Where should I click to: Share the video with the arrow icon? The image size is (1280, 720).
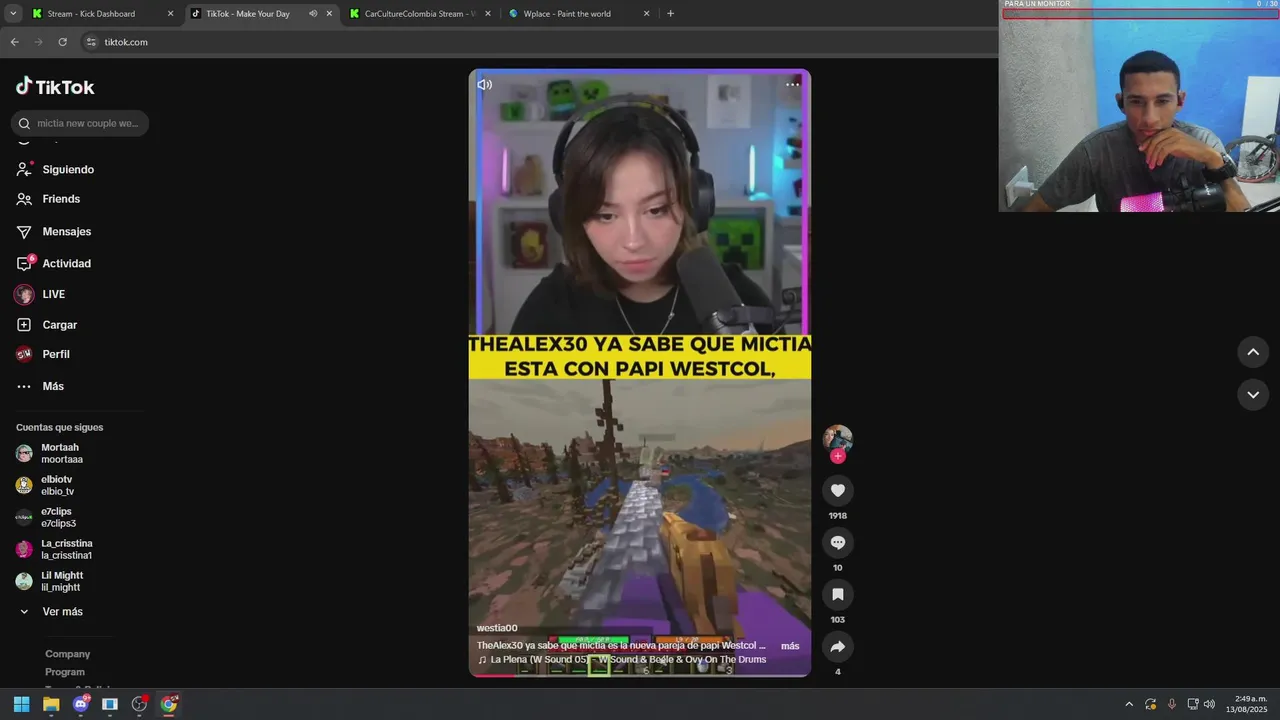[838, 646]
